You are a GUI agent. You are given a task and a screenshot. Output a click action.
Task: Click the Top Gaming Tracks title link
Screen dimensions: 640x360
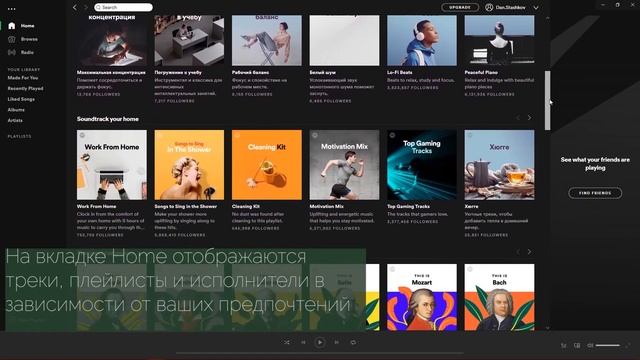point(408,207)
